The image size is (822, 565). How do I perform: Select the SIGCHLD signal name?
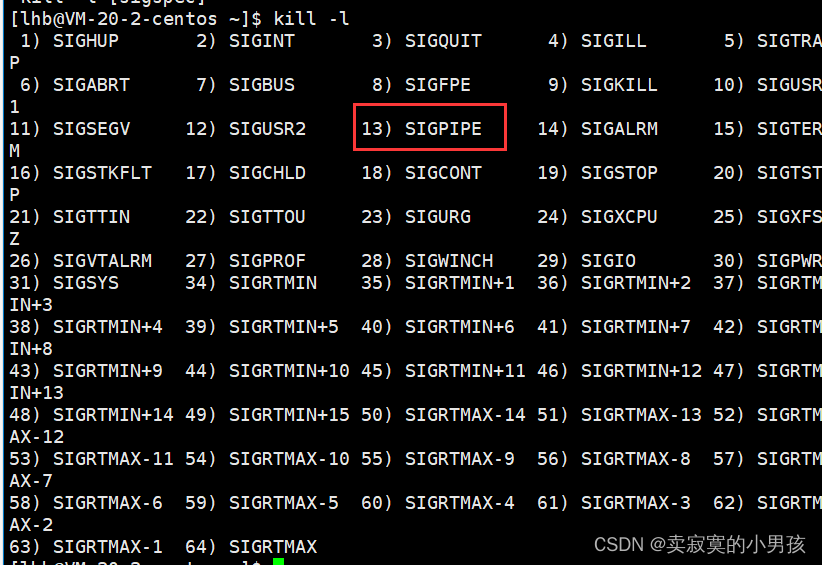coord(267,173)
